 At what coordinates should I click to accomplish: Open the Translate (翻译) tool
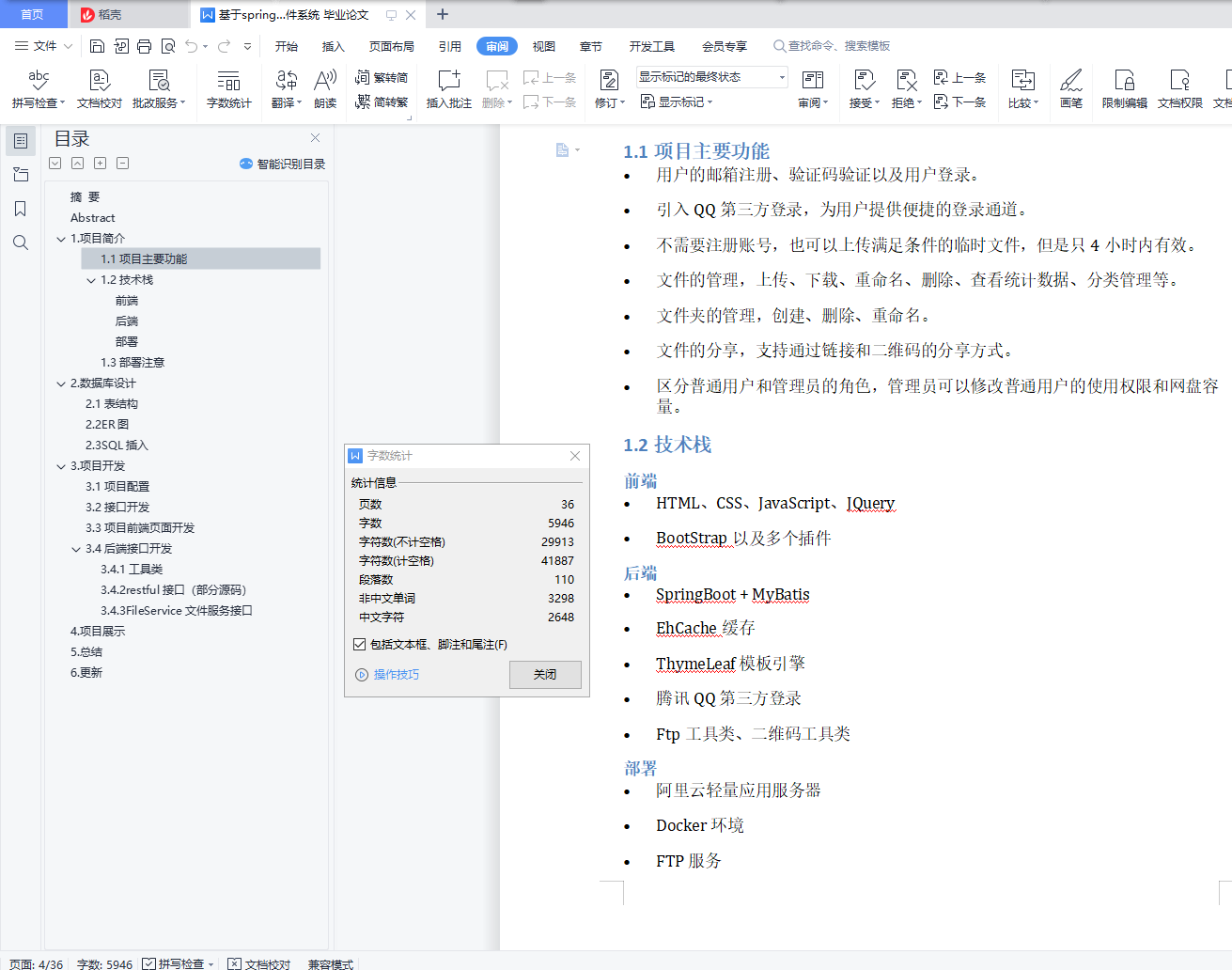pos(286,89)
